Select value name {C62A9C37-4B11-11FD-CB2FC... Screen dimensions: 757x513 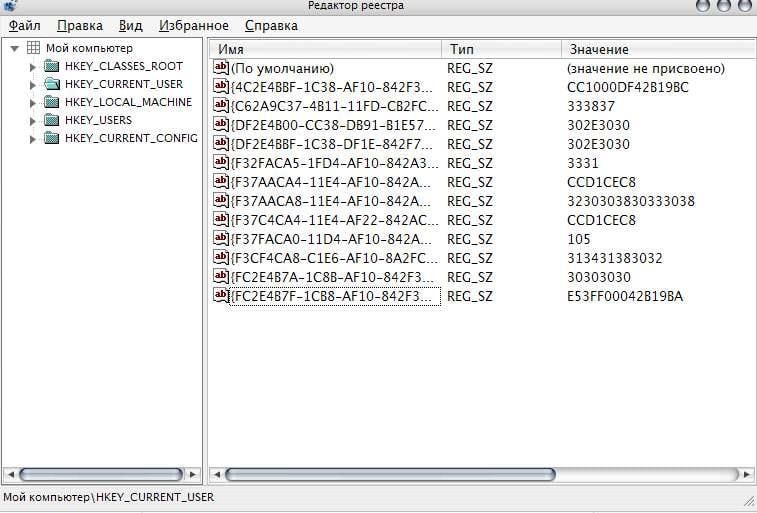click(x=335, y=106)
